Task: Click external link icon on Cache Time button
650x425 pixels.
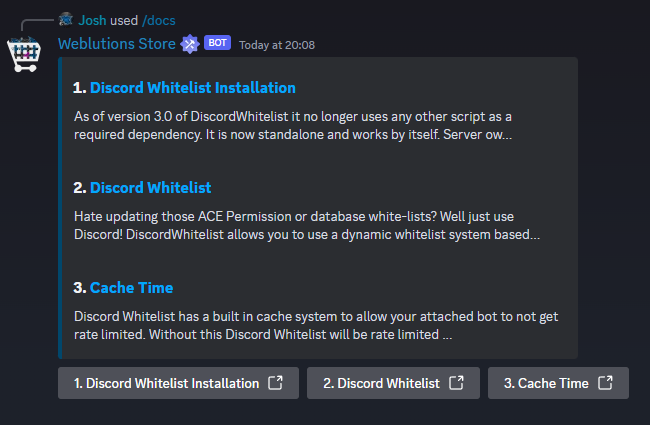Action: [x=605, y=383]
